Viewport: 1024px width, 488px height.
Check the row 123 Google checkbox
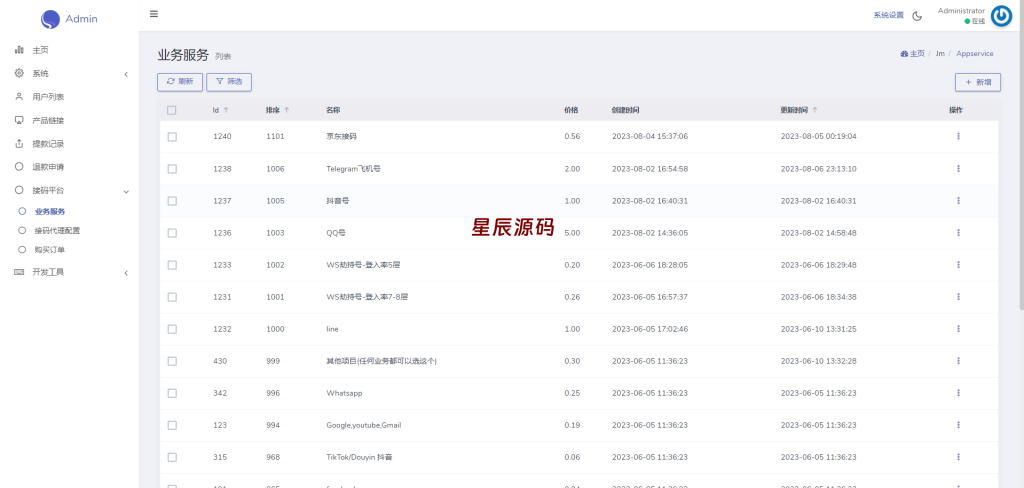pyautogui.click(x=172, y=425)
